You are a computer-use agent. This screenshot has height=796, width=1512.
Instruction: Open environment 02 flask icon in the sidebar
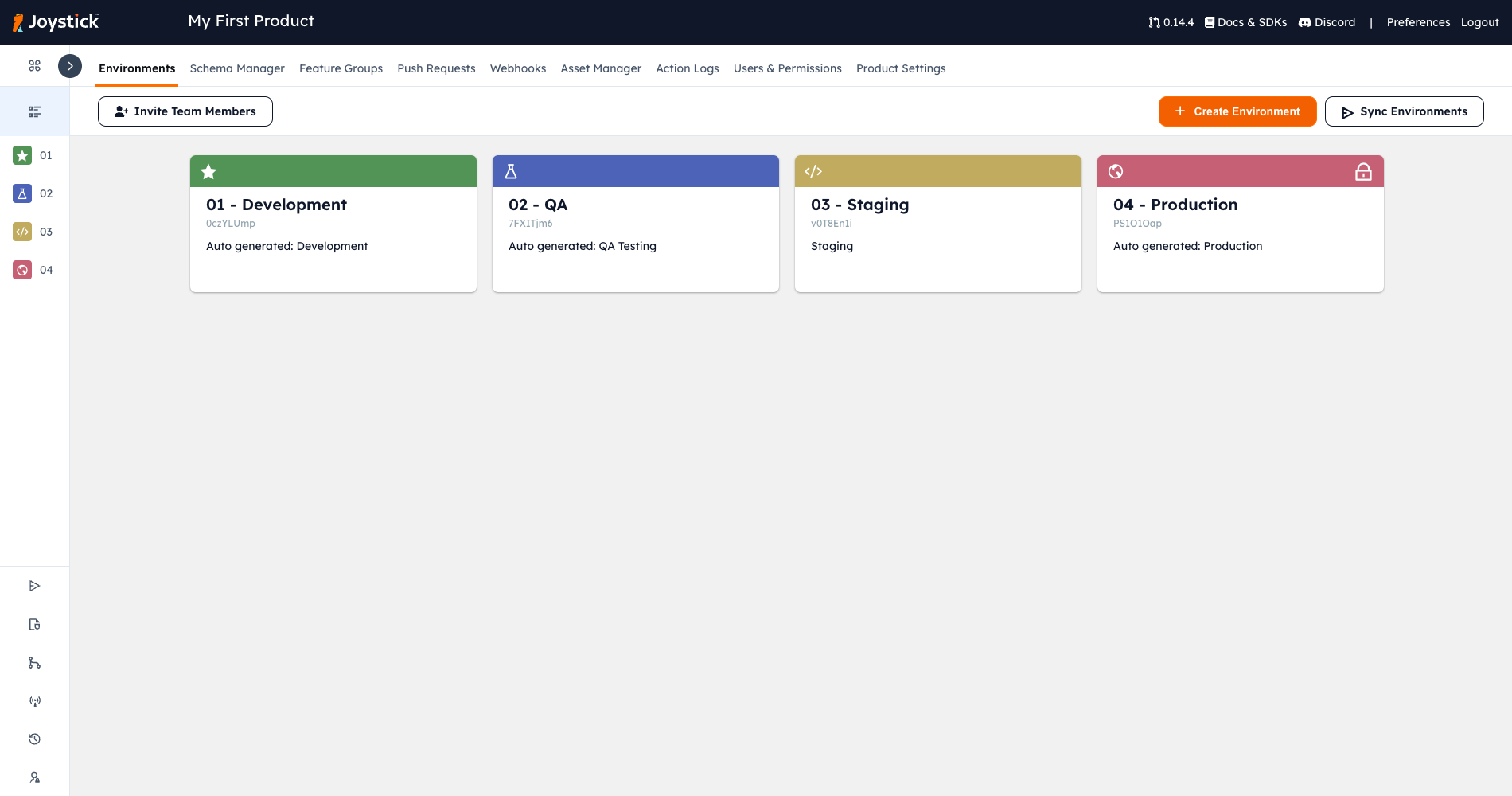(22, 193)
